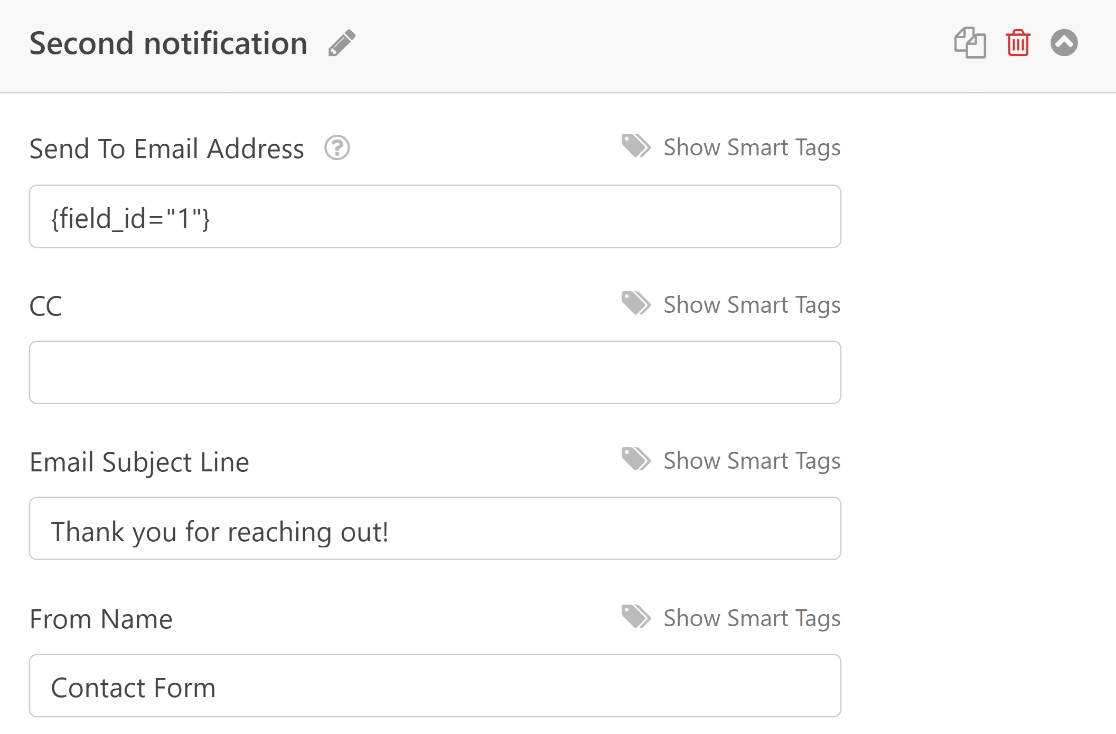Open help tooltip for Send To Email Address
Screen dimensions: 1116x734
click(338, 149)
